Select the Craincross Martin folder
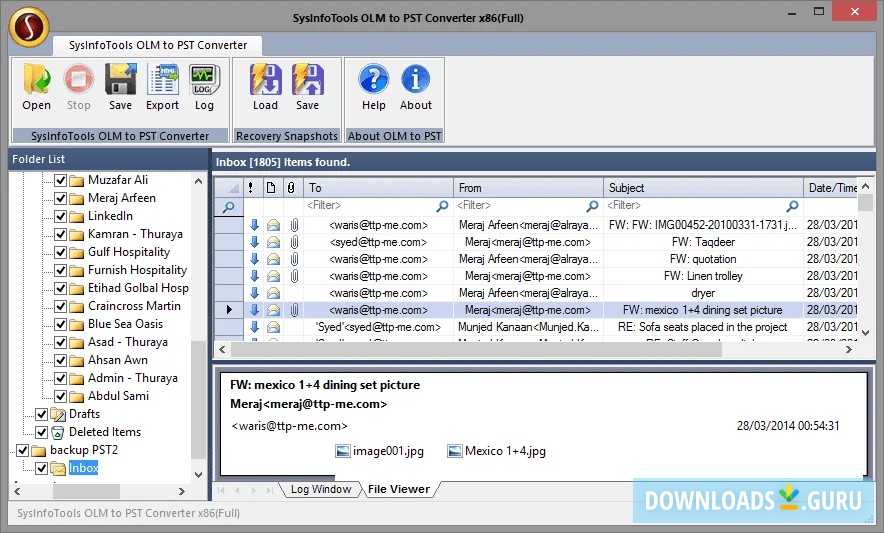The height and width of the screenshot is (533, 884). tap(134, 306)
